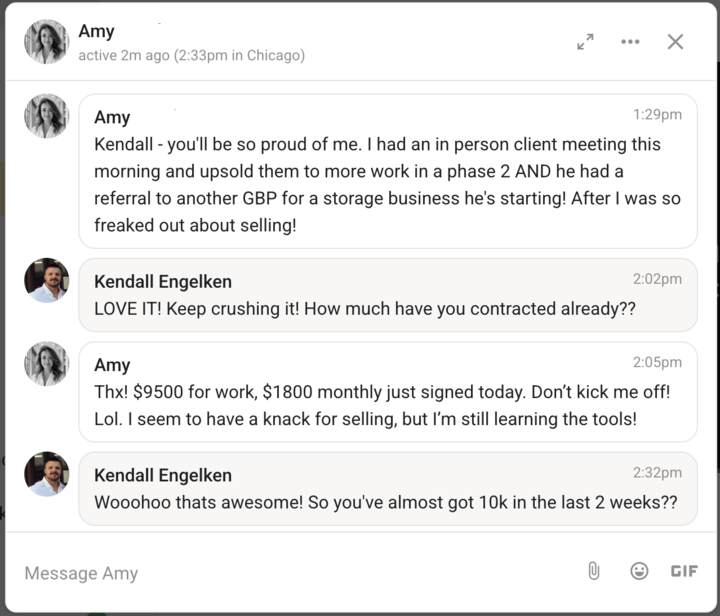The height and width of the screenshot is (616, 720).
Task: Click the 2:32pm timestamp
Action: tap(657, 473)
